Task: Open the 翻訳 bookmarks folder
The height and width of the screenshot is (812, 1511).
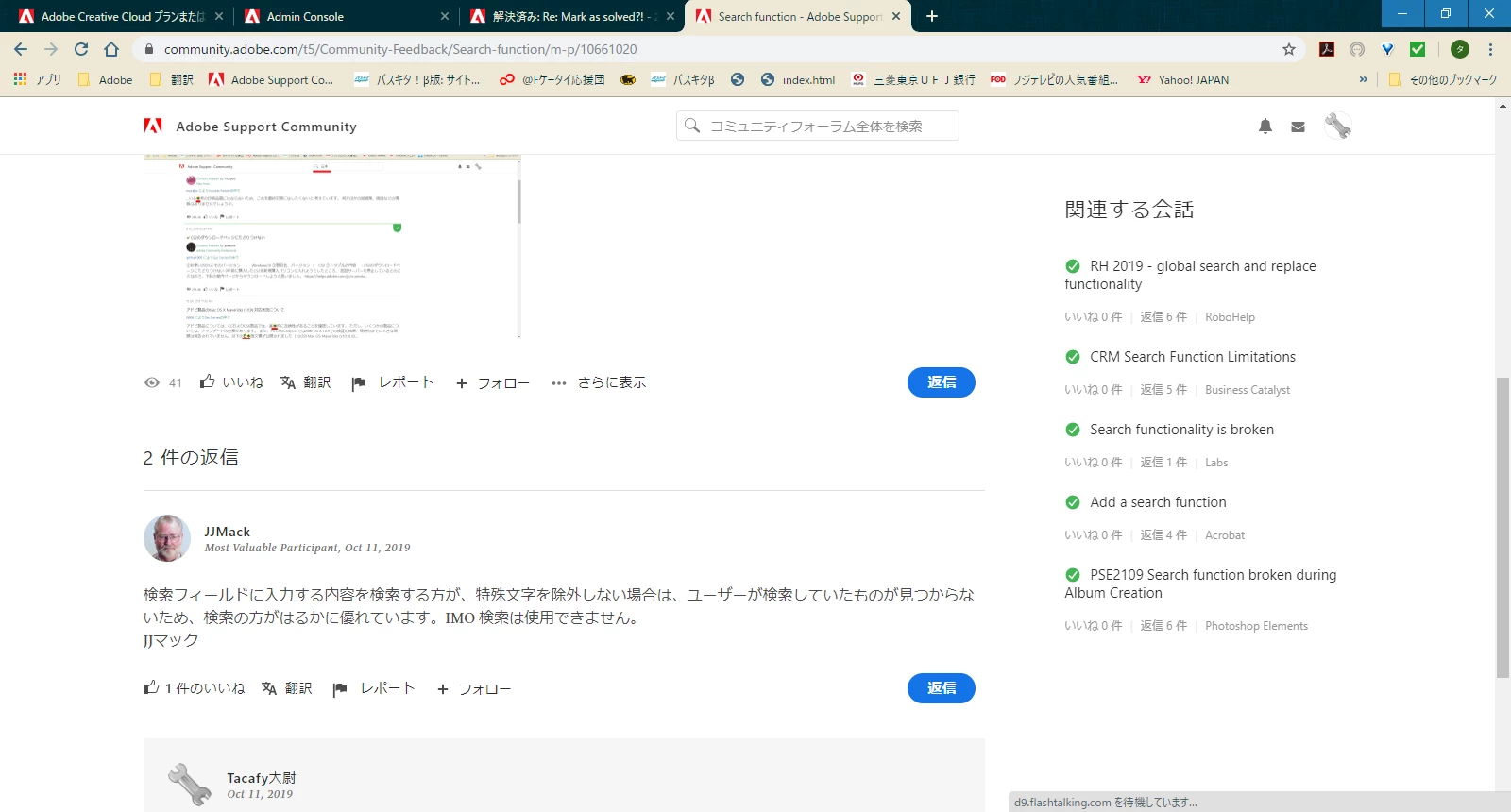Action: pos(172,80)
